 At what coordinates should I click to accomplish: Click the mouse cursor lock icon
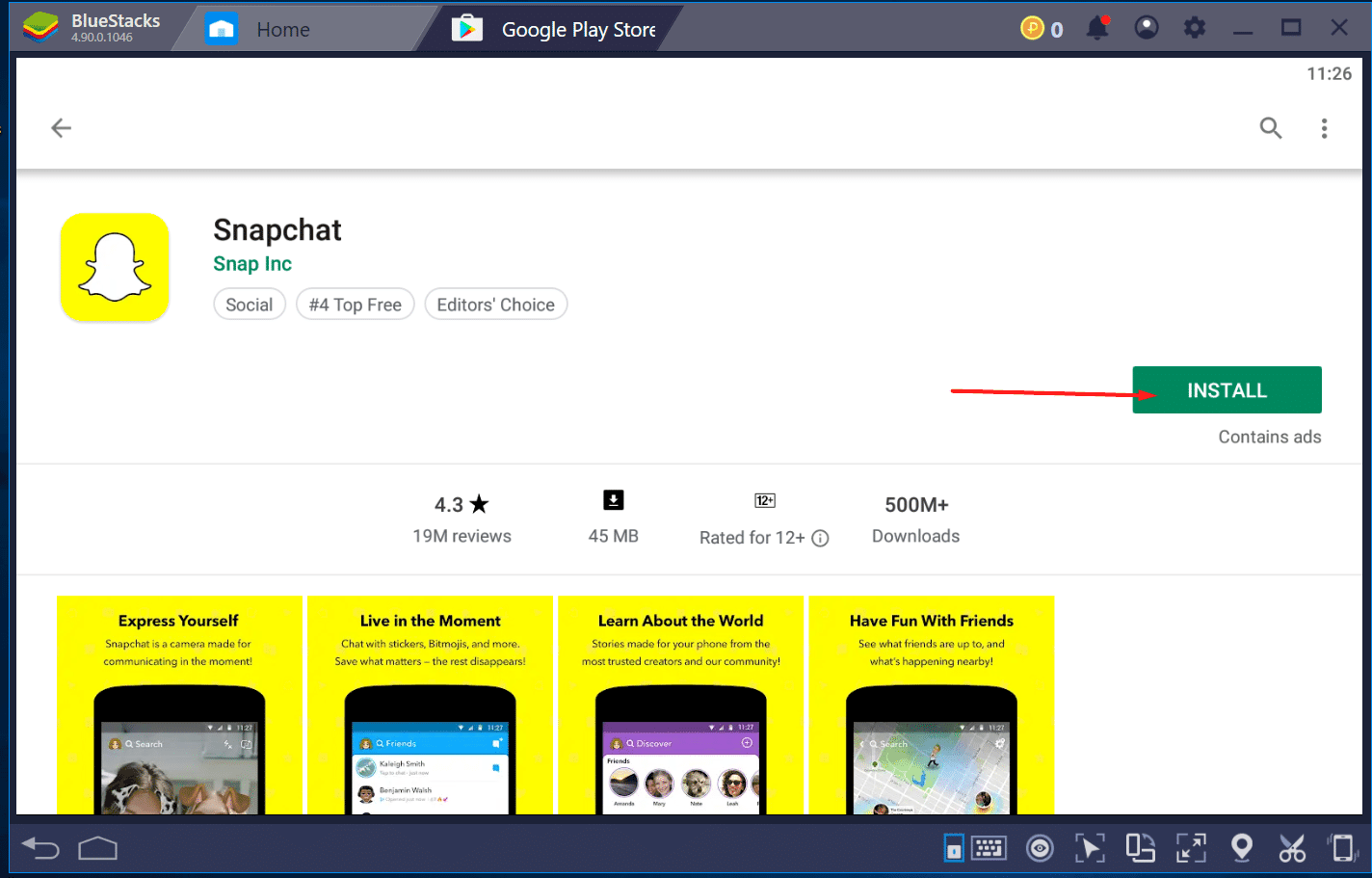1090,848
